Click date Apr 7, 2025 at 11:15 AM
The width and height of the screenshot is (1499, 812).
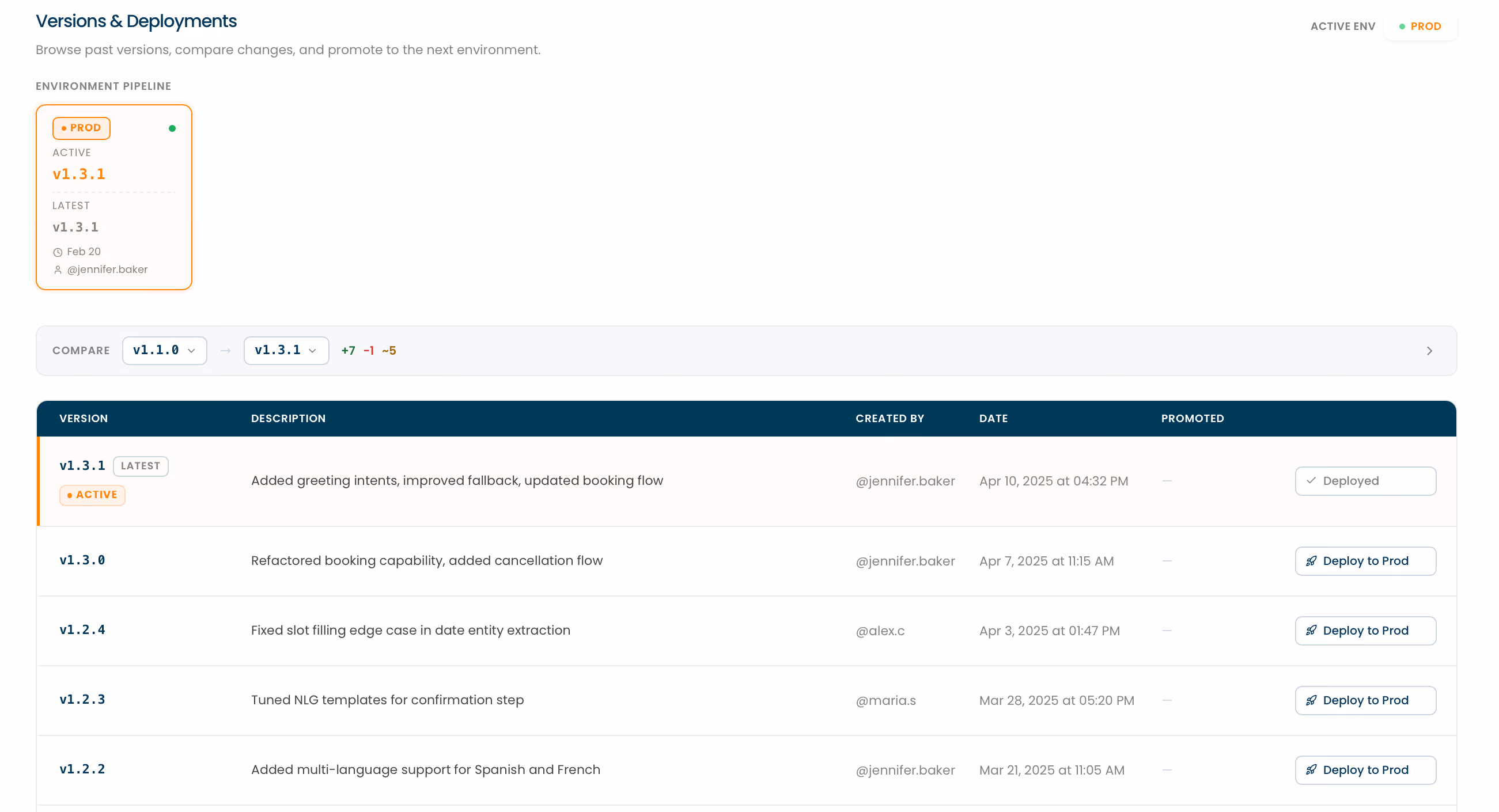1046,561
